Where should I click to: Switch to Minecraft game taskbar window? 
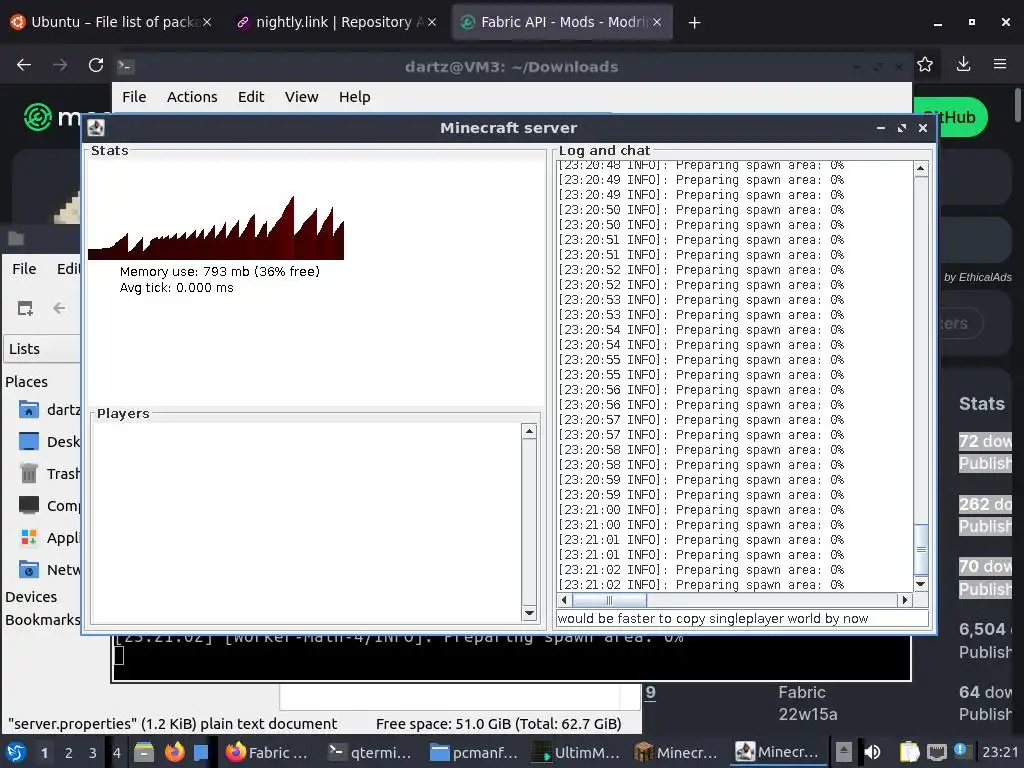(679, 752)
